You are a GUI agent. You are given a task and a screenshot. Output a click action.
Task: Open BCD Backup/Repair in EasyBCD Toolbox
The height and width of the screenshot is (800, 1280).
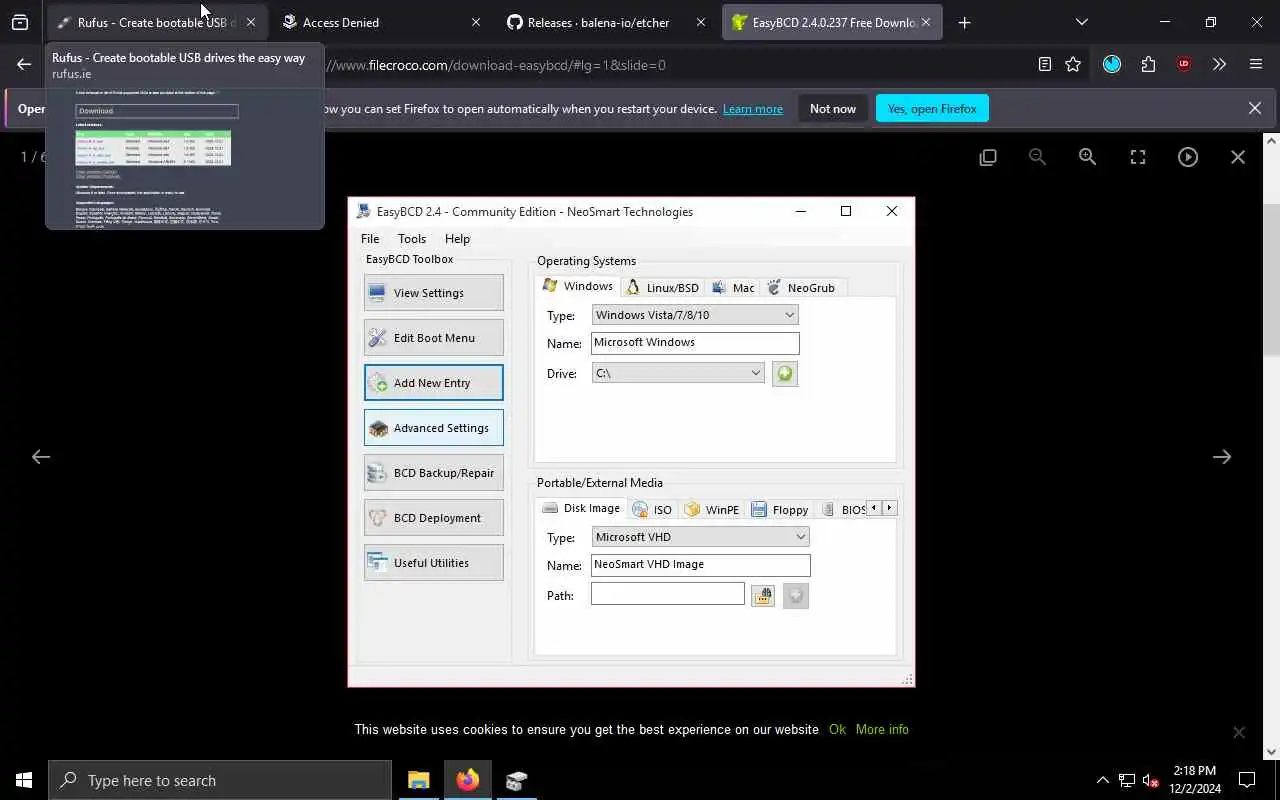tap(434, 473)
